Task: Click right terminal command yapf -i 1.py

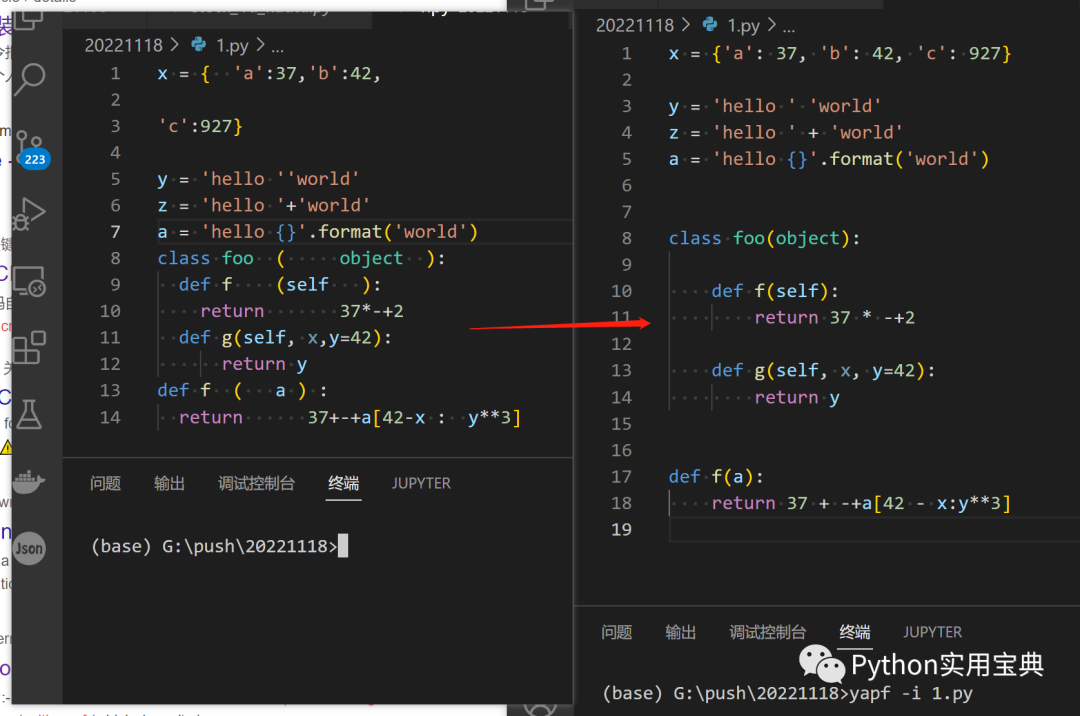Action: click(x=911, y=693)
